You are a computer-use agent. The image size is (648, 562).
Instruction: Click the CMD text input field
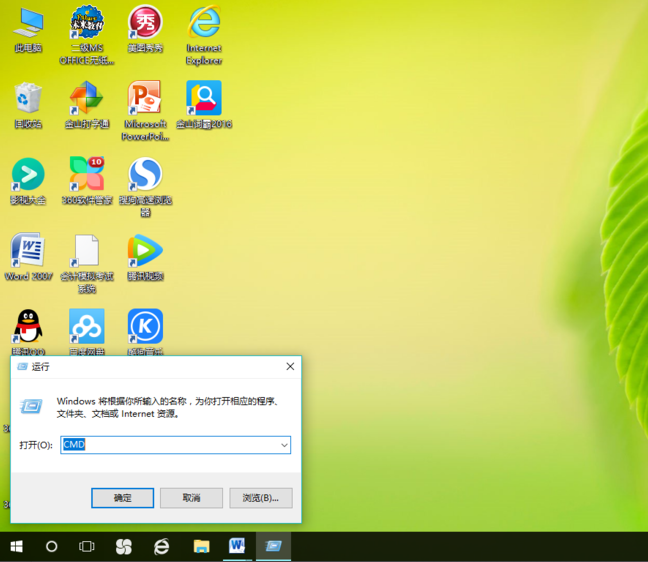[x=170, y=445]
